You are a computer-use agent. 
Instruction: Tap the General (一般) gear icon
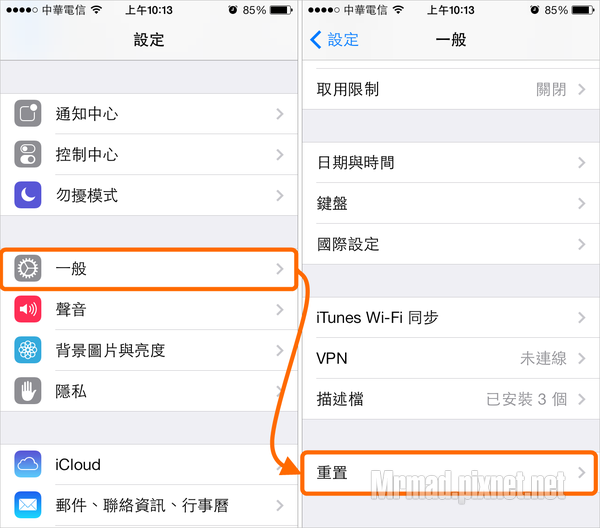28,269
